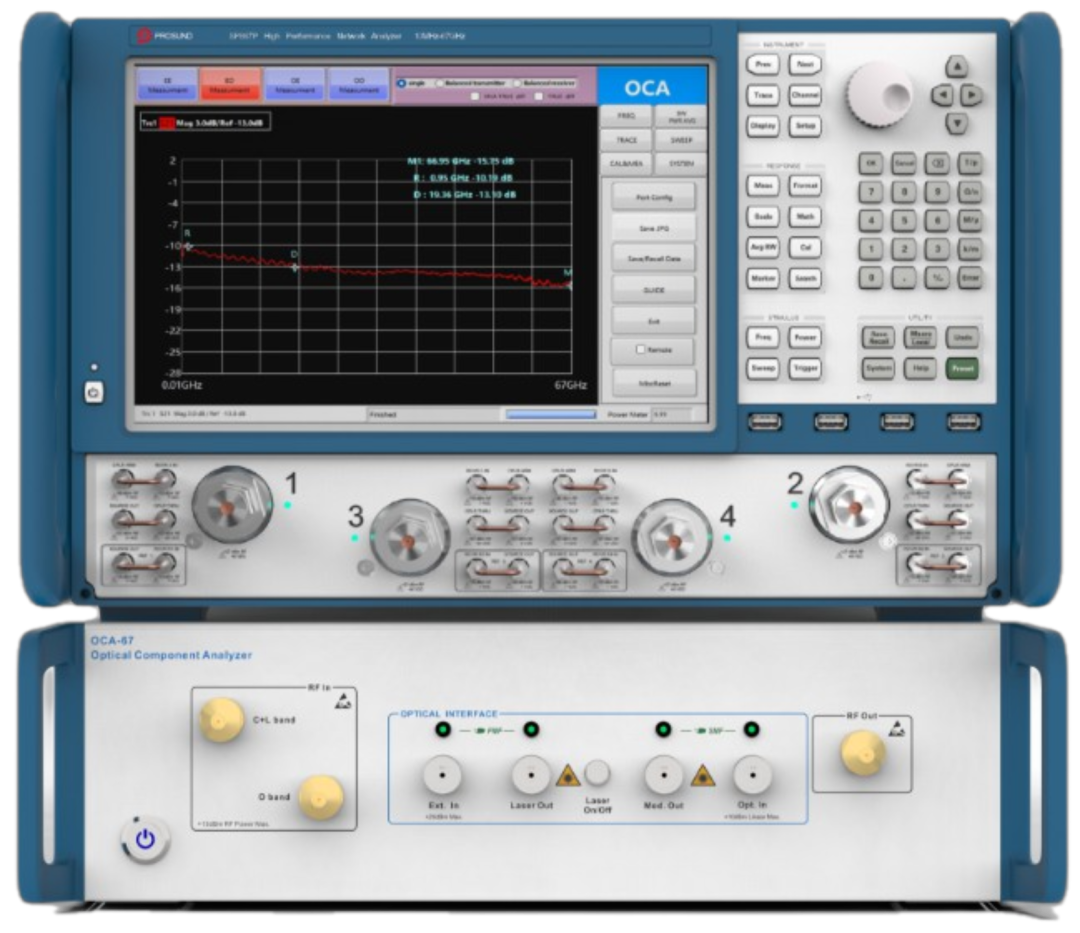
Task: Push the right arrow navigation key
Action: coord(971,95)
